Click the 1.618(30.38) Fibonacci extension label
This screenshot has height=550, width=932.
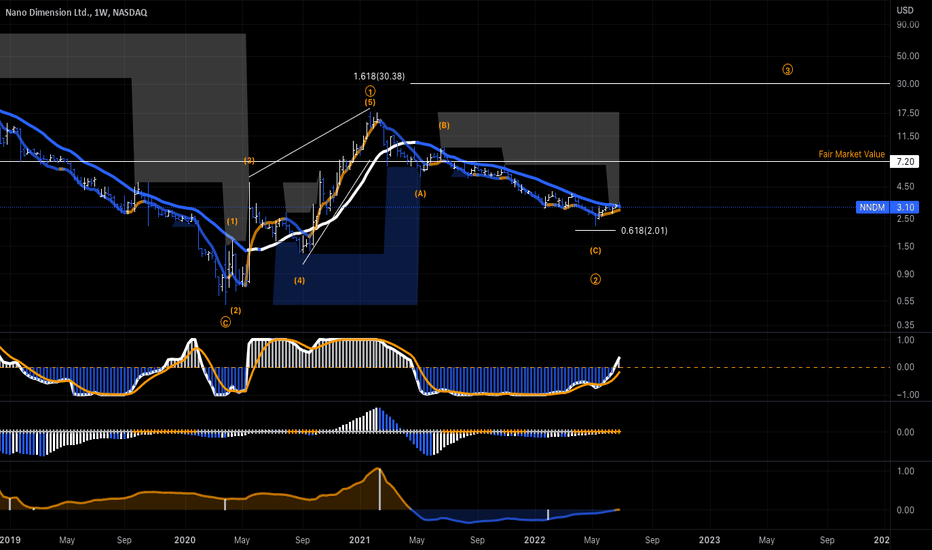pyautogui.click(x=379, y=77)
